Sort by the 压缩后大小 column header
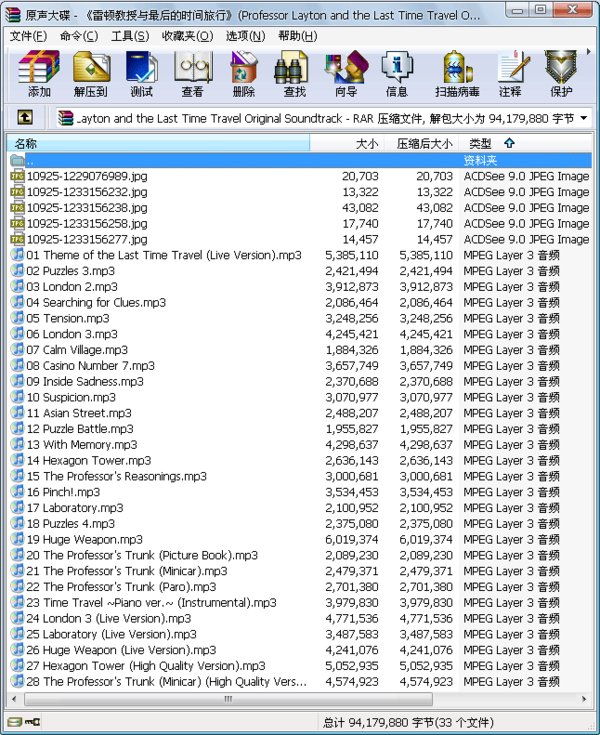Image resolution: width=600 pixels, height=735 pixels. pos(420,143)
